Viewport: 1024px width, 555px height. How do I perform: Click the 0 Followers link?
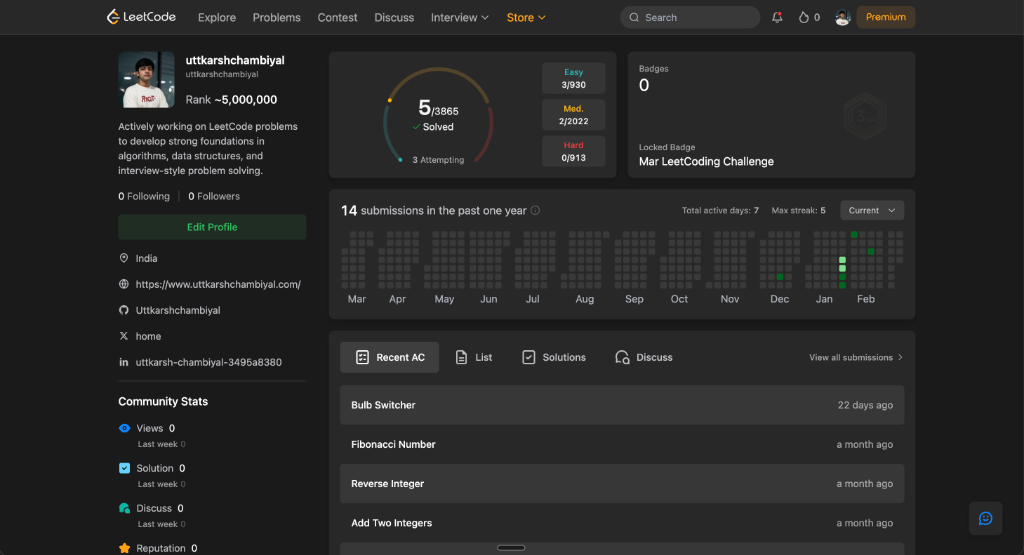click(214, 196)
